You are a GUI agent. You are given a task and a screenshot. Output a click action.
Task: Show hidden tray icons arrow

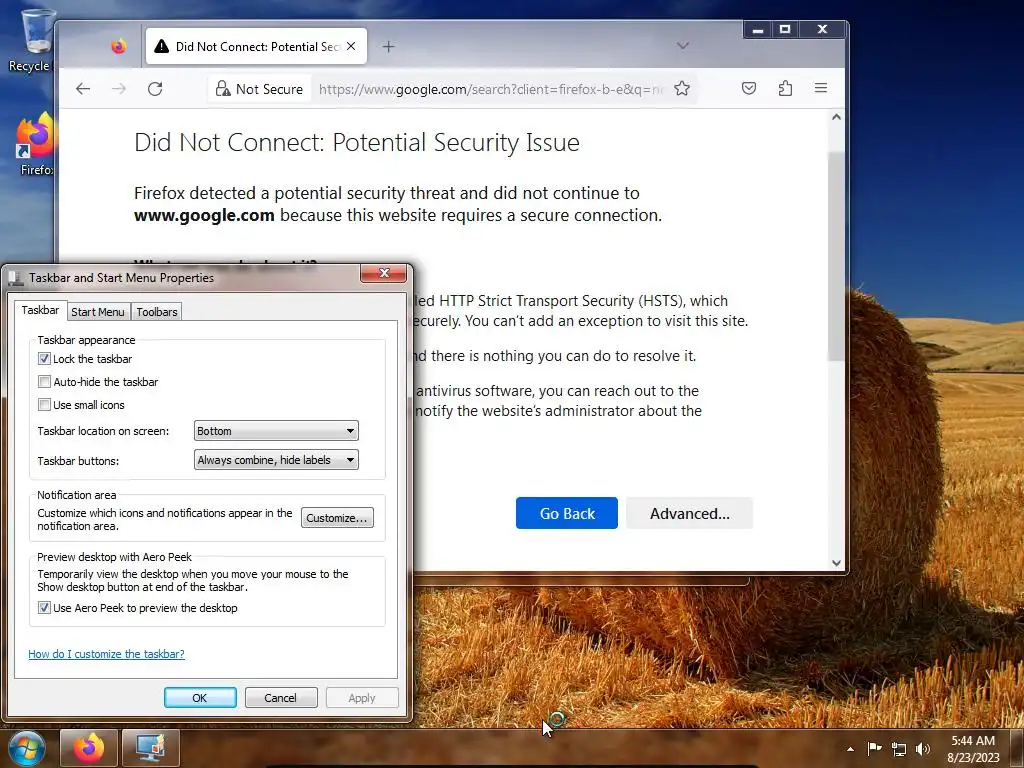tap(850, 749)
